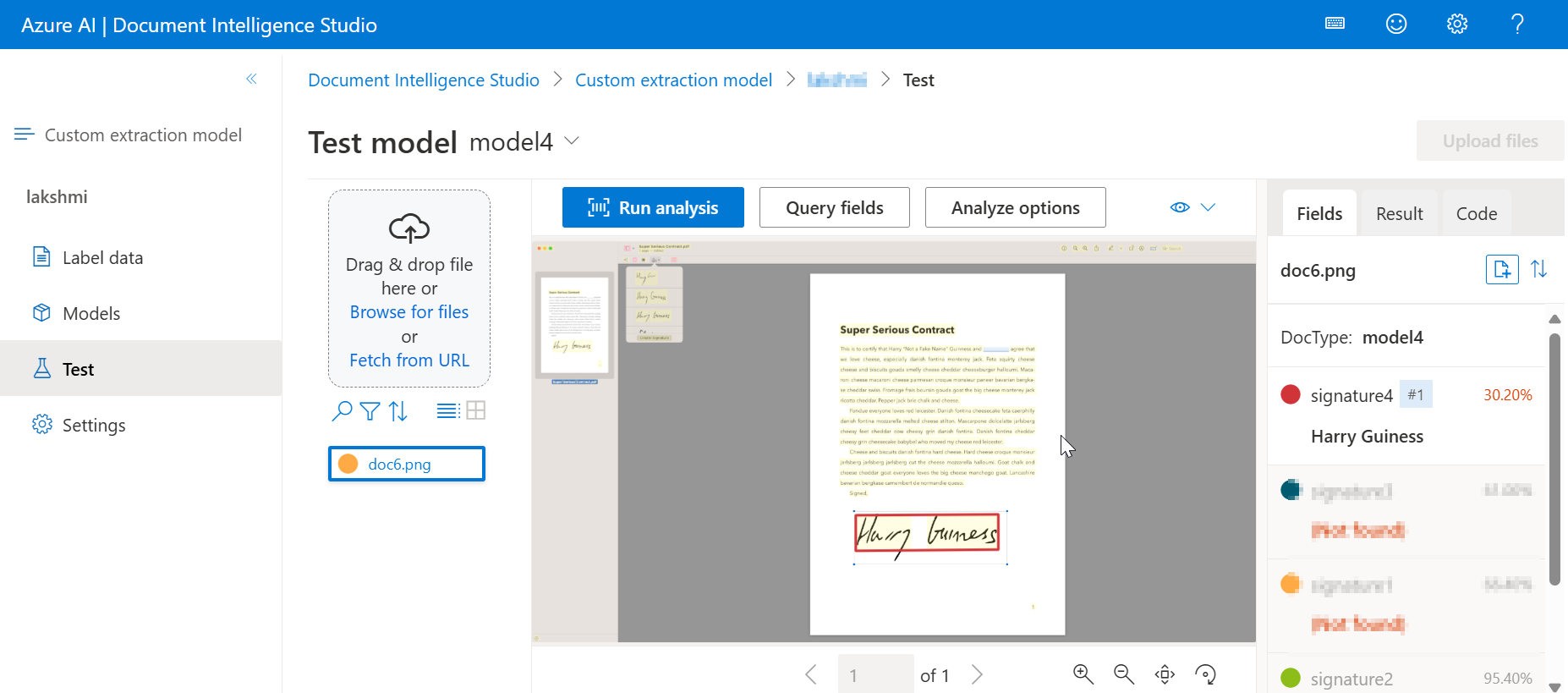The image size is (1568, 693).
Task: Click Browse for files link
Action: tap(409, 312)
